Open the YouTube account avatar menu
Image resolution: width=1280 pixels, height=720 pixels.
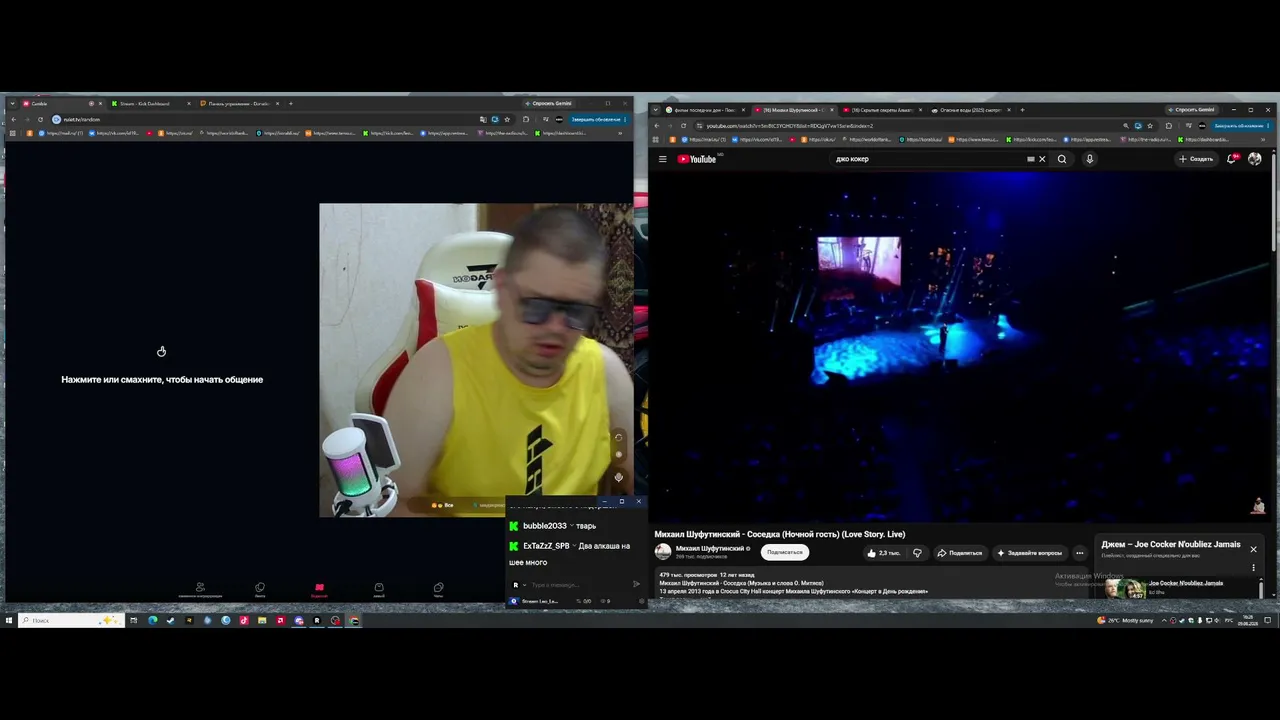(x=1255, y=159)
